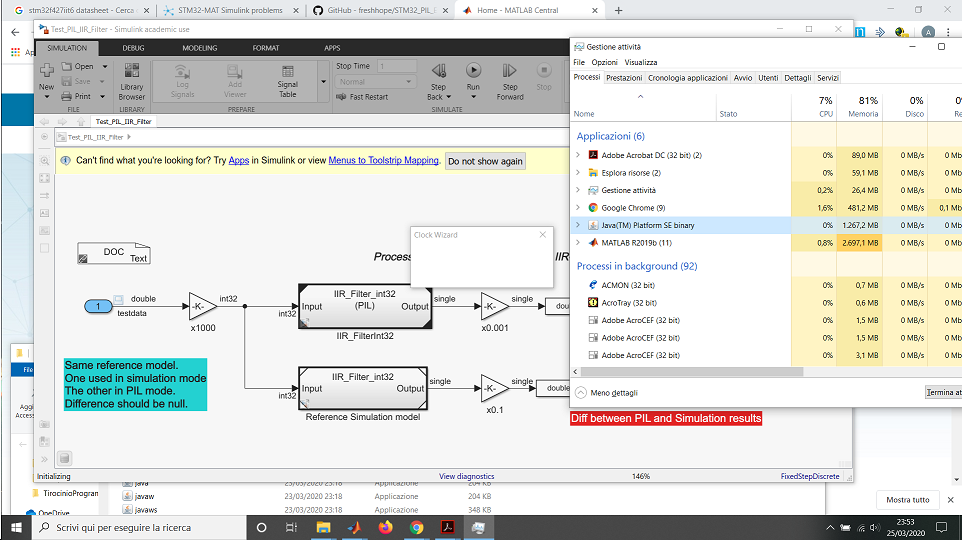Open Opzioni menu in Task Manager

[x=604, y=62]
